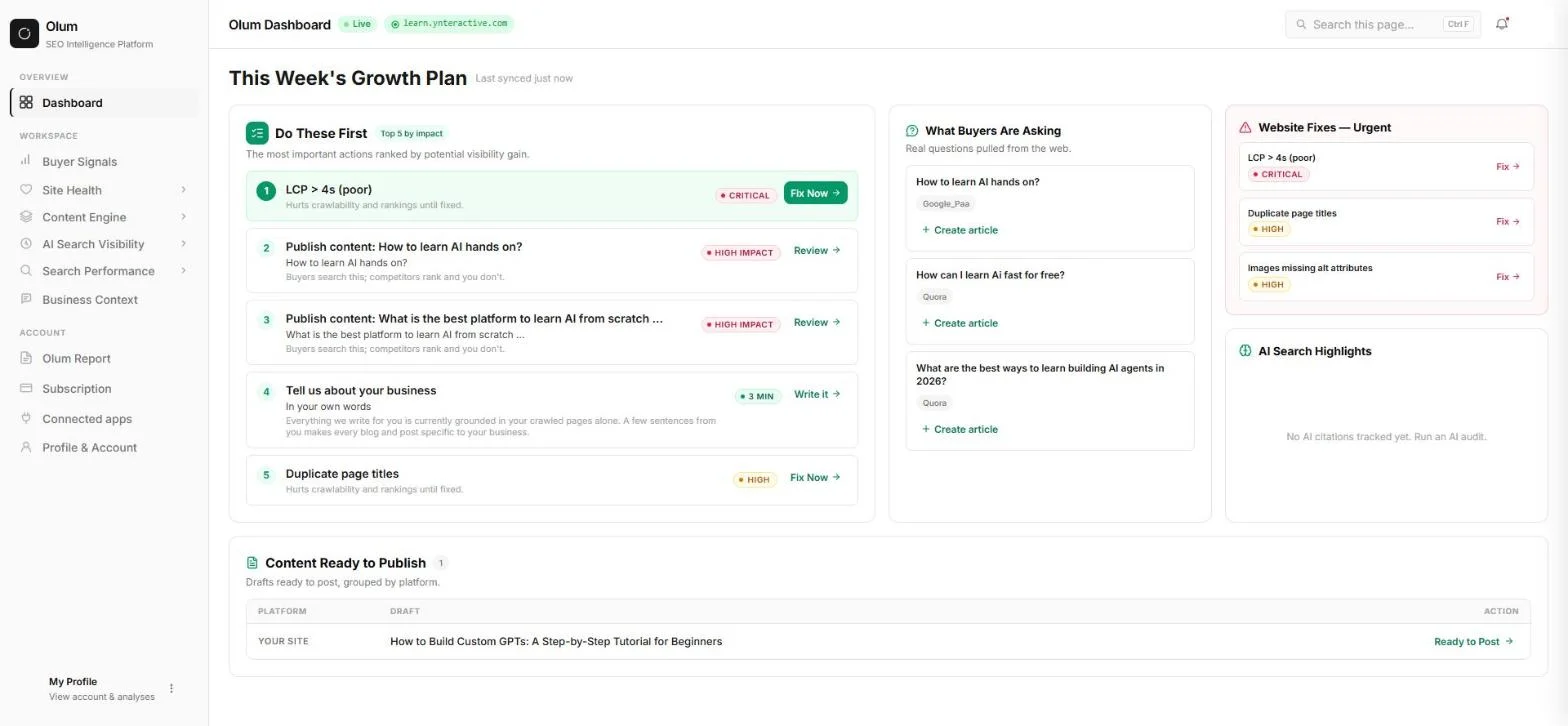Click the Business Context chat icon
1568x726 pixels.
(26, 299)
